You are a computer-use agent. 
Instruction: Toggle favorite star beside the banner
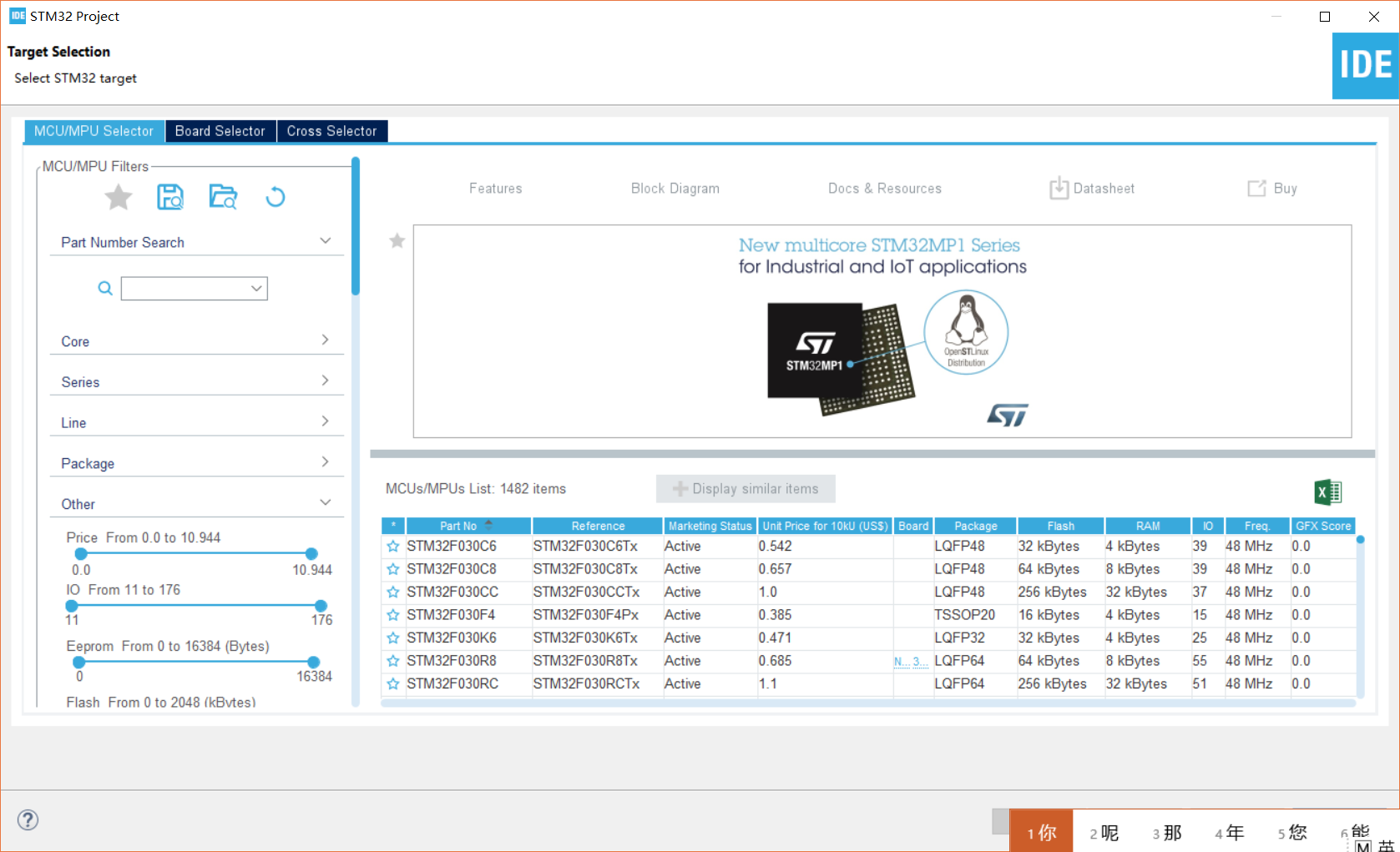point(397,240)
